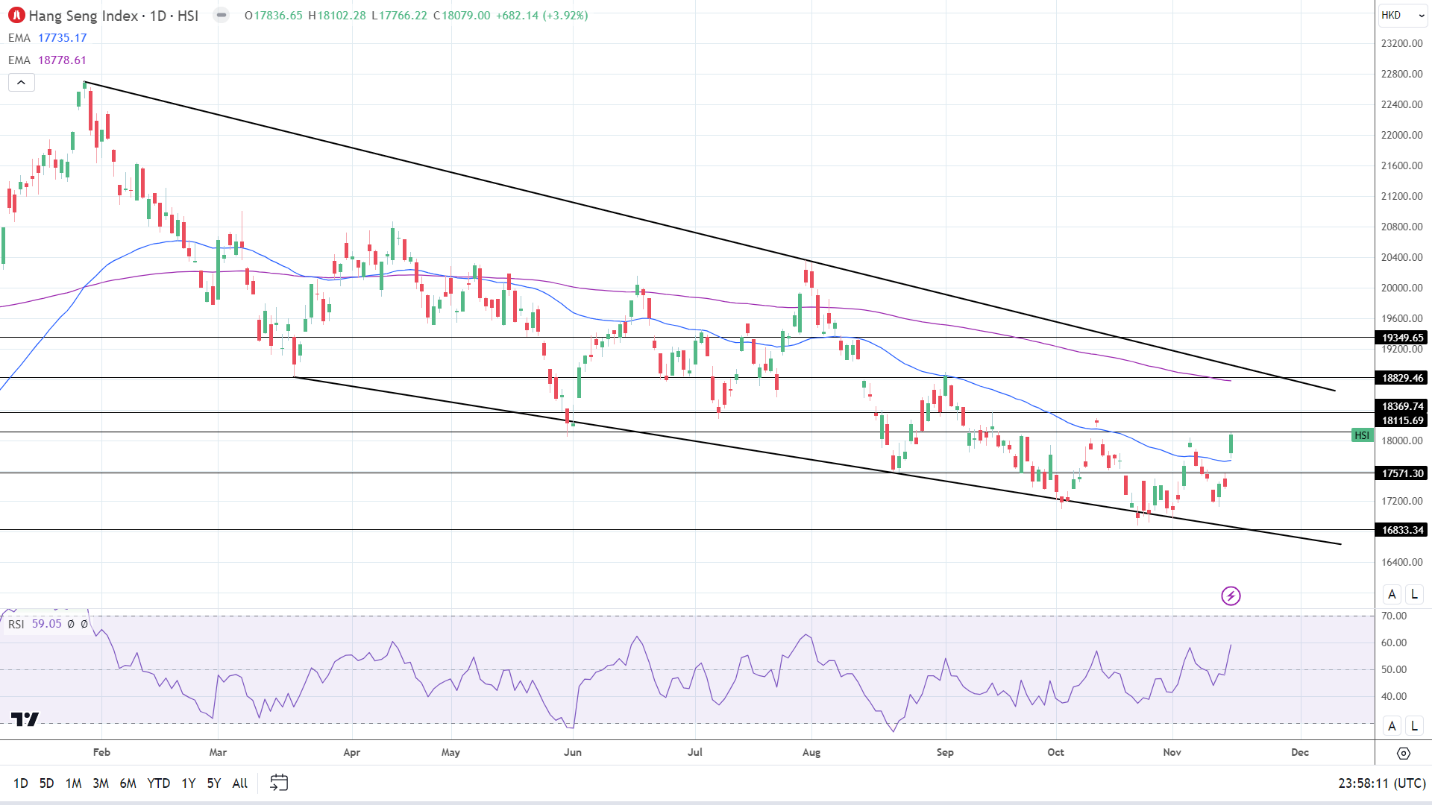Viewport: 1432px width, 805px height.
Task: Select the 5D time range
Action: click(47, 783)
